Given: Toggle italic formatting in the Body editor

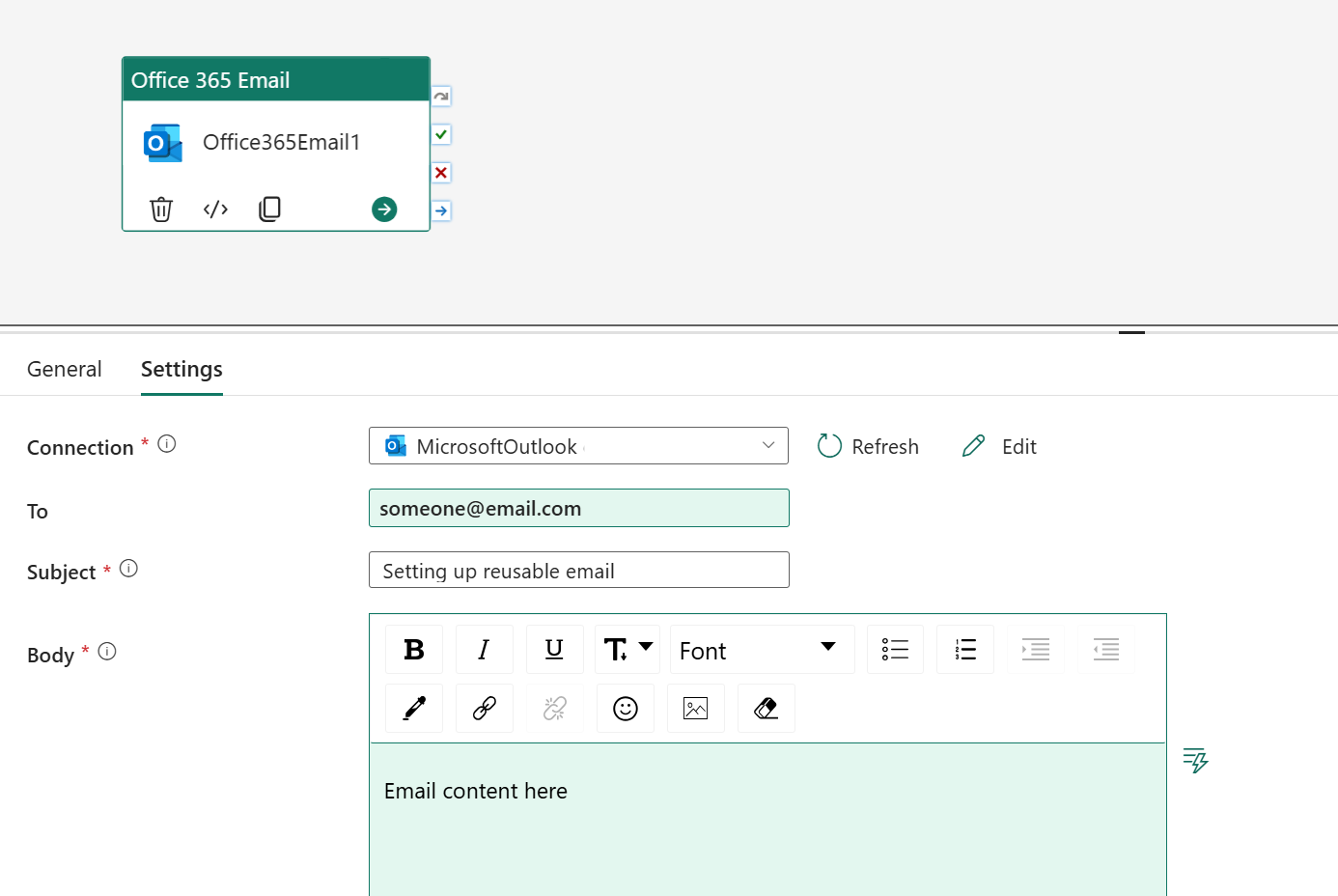Looking at the screenshot, I should pyautogui.click(x=485, y=650).
